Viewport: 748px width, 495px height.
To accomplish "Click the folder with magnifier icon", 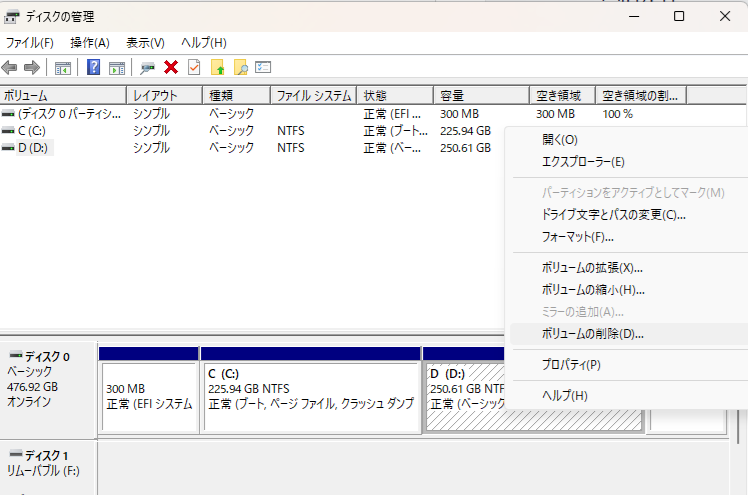I will click(x=241, y=67).
